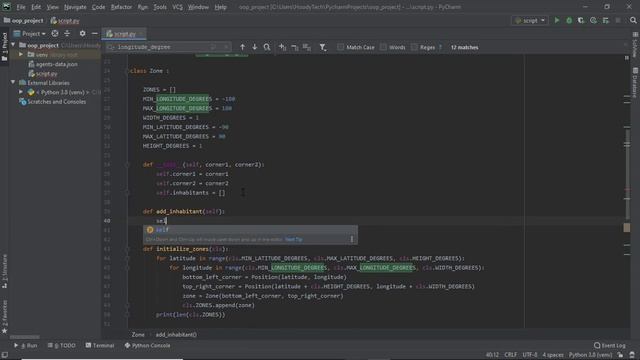Choose the self completion suggestion
The height and width of the screenshot is (360, 640).
pyautogui.click(x=250, y=230)
